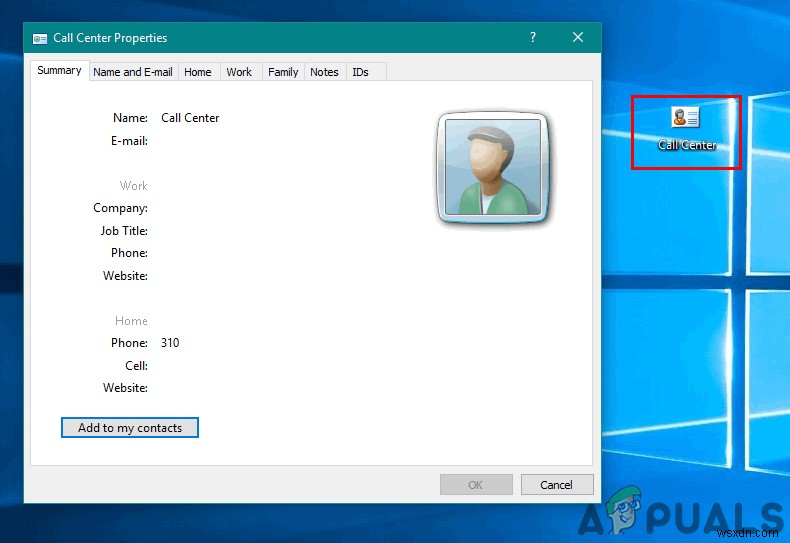This screenshot has width=790, height=543.
Task: Open the Family tab
Action: pos(283,72)
